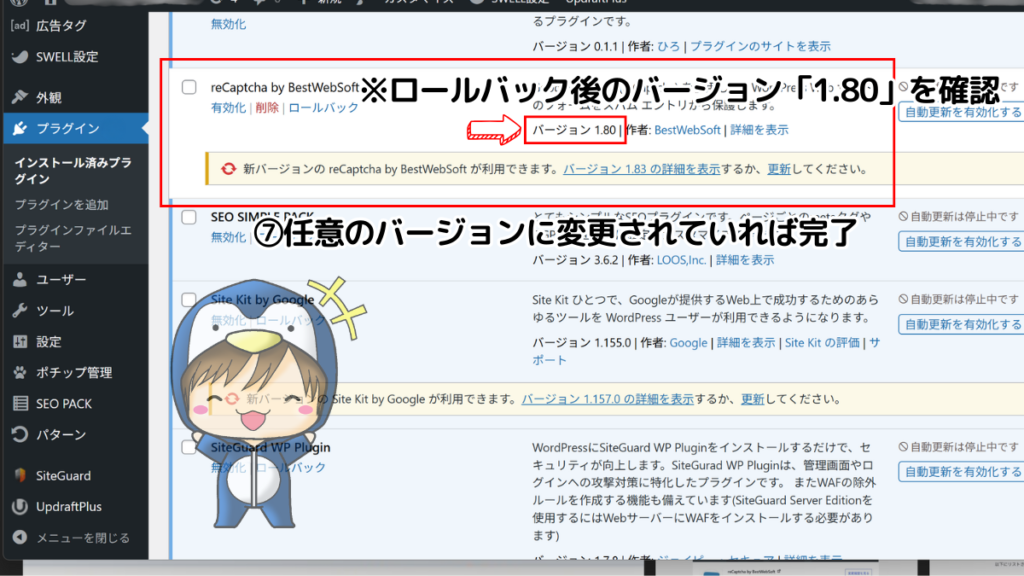Image resolution: width=1024 pixels, height=576 pixels.
Task: Click the ポチップ管理 paw icon
Action: (x=20, y=372)
